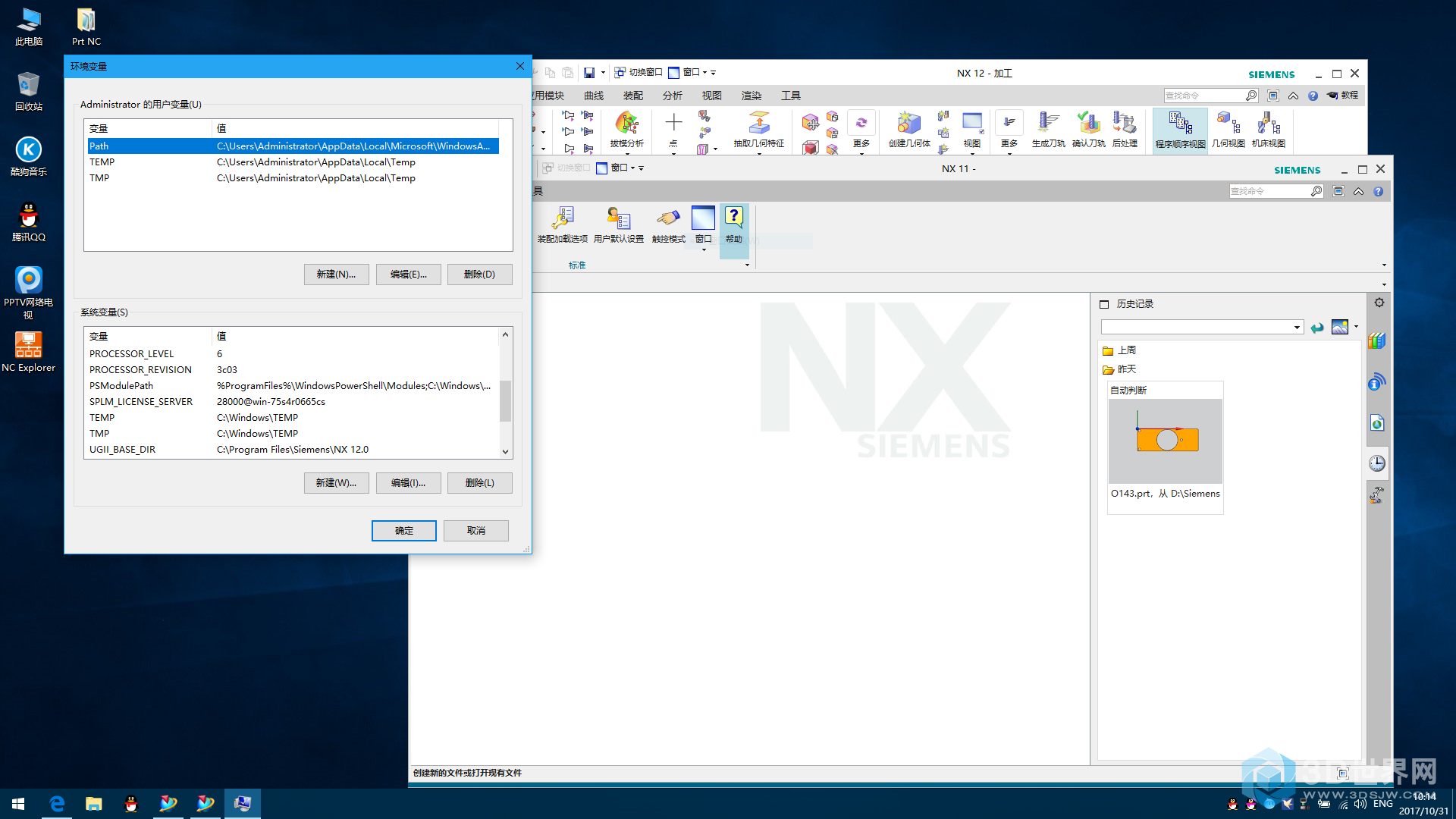Image resolution: width=1456 pixels, height=819 pixels.
Task: Switch to 机床视图 machine tool view
Action: click(1268, 130)
